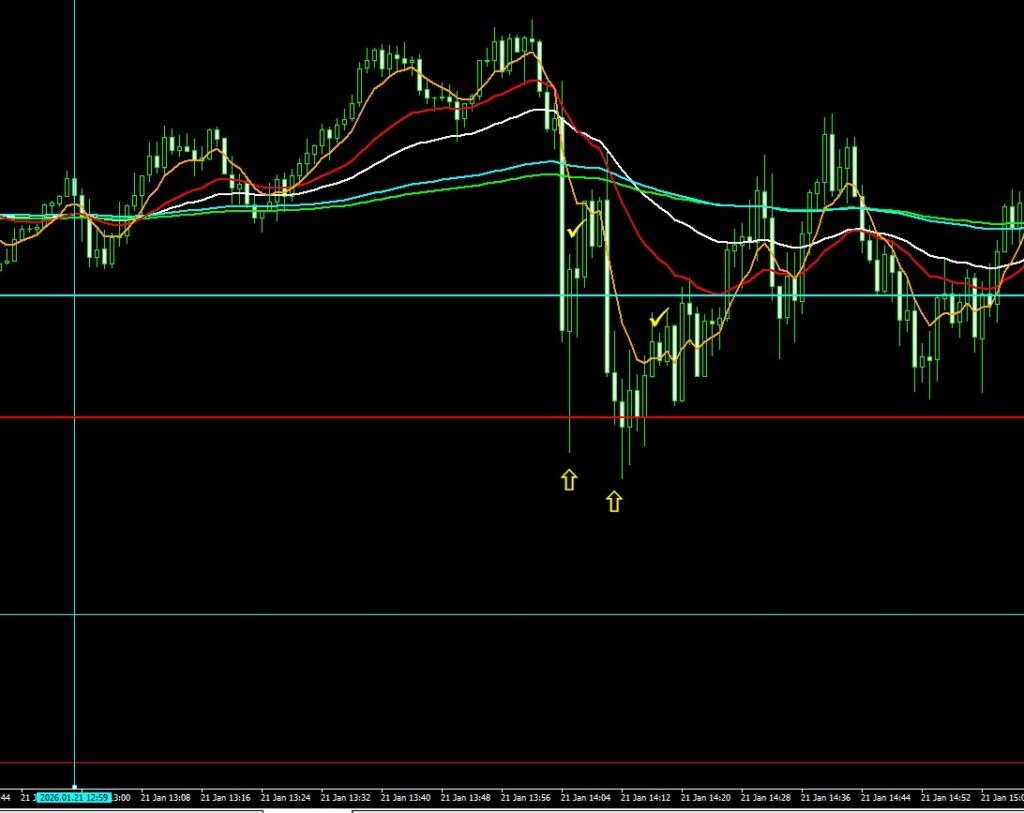Select the upper cyan horizontal line

300,295
